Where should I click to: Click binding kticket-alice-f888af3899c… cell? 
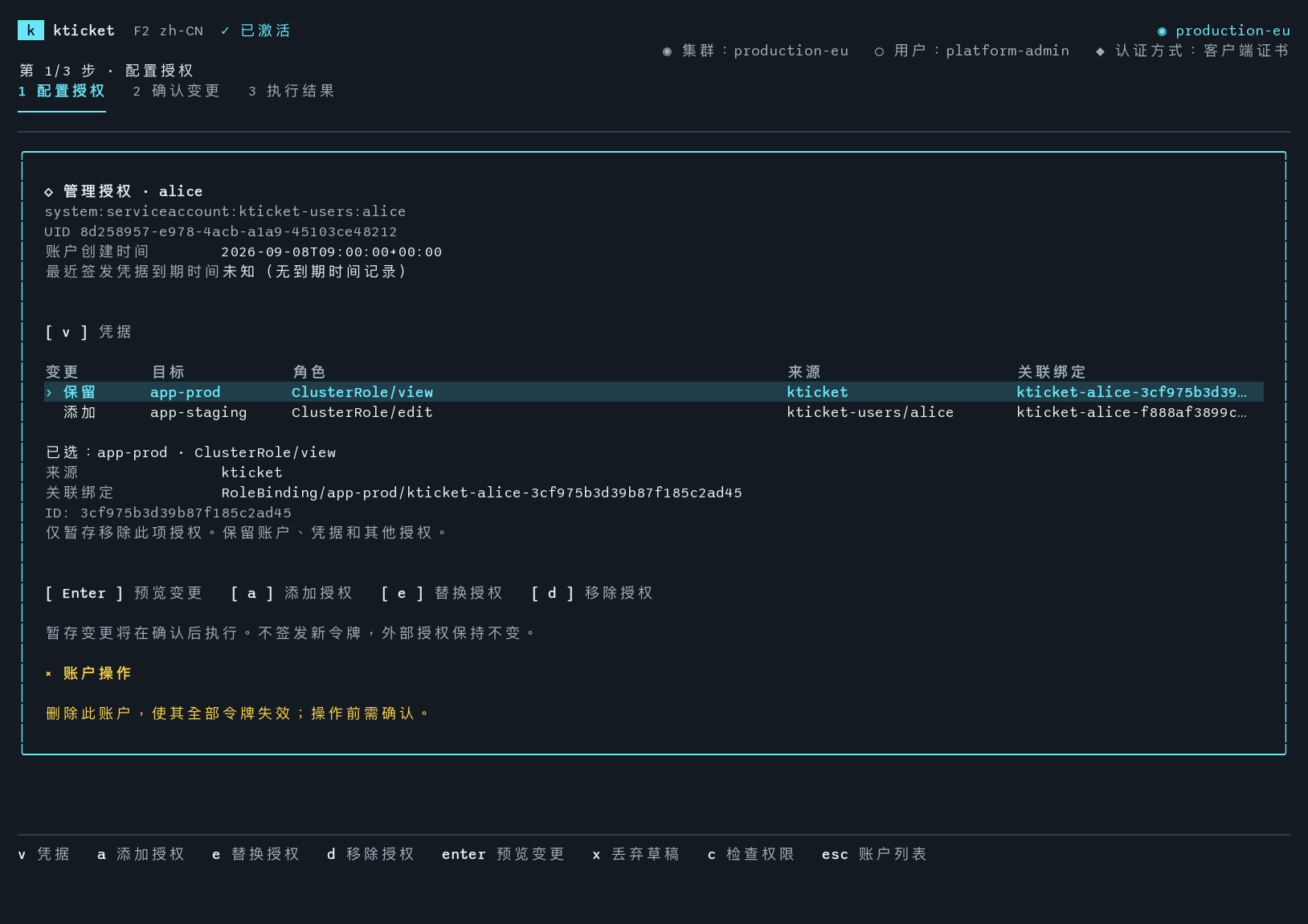(1132, 412)
